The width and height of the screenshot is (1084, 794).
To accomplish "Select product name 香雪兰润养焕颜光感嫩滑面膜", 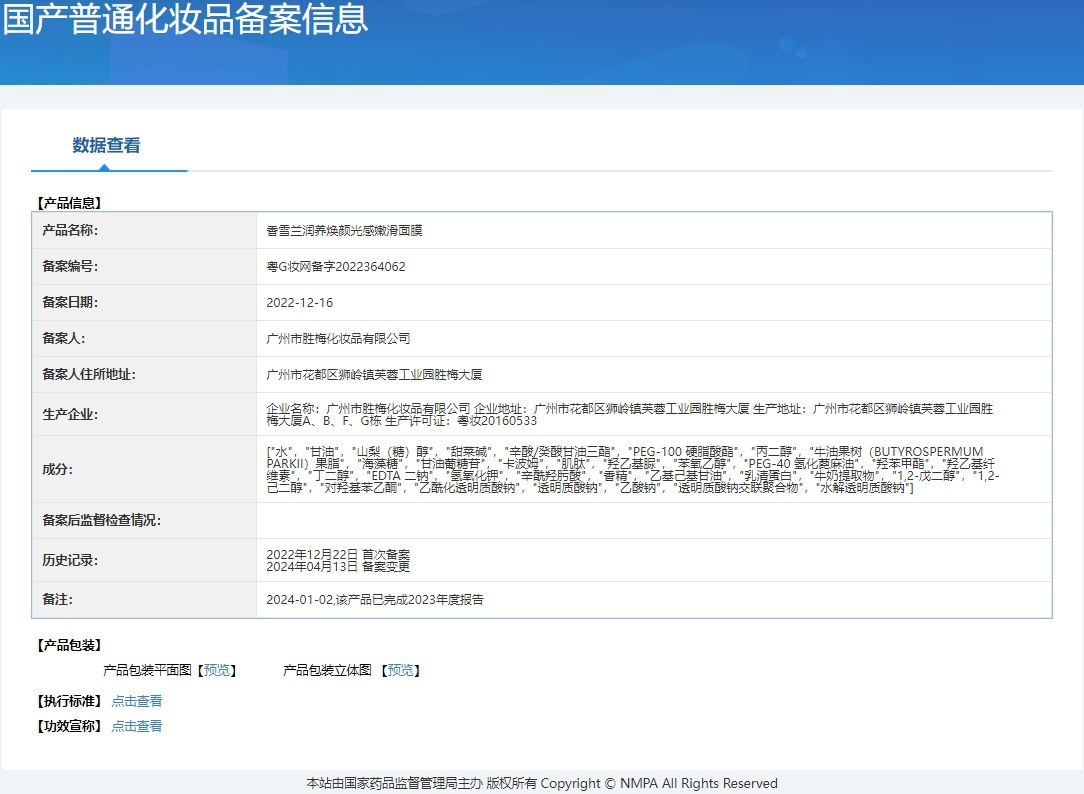I will coord(344,231).
